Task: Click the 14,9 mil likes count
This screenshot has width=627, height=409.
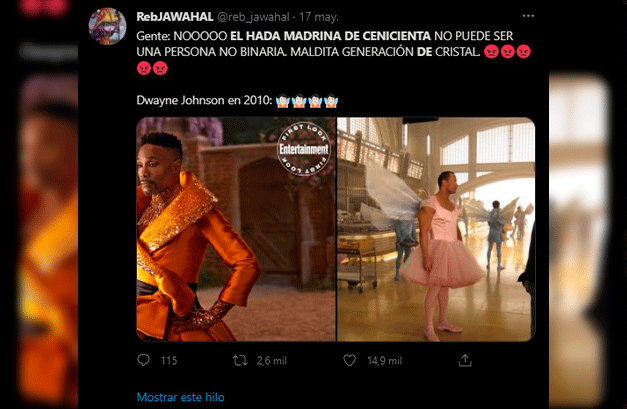Action: coord(385,361)
